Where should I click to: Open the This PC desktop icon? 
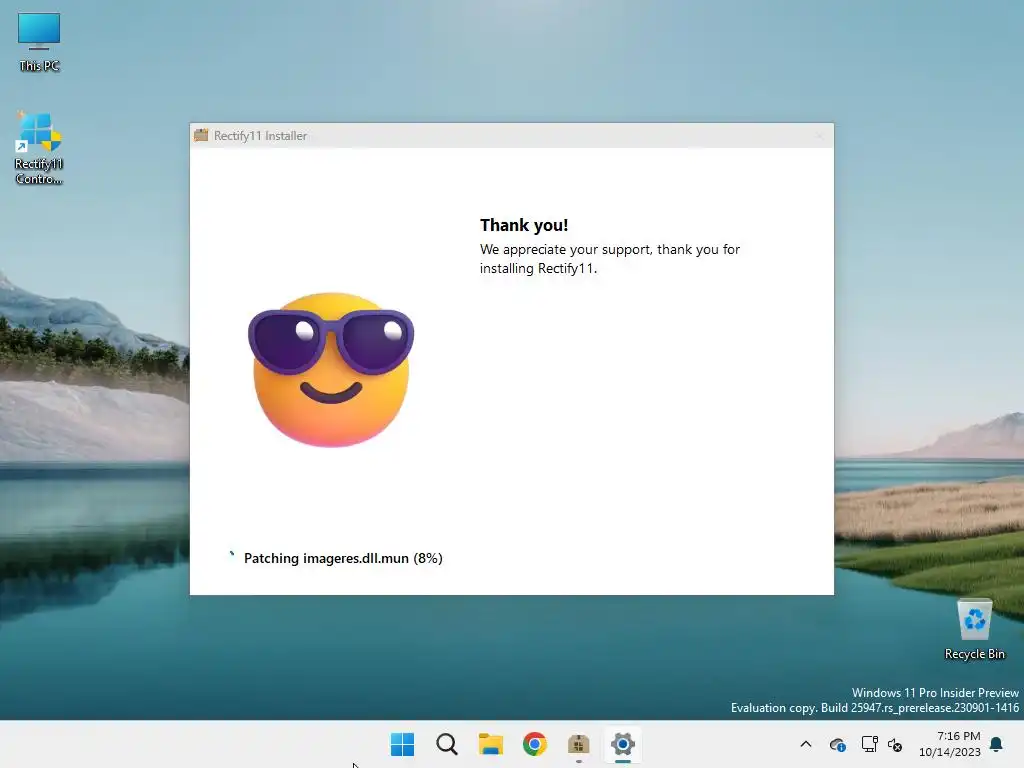pyautogui.click(x=39, y=42)
